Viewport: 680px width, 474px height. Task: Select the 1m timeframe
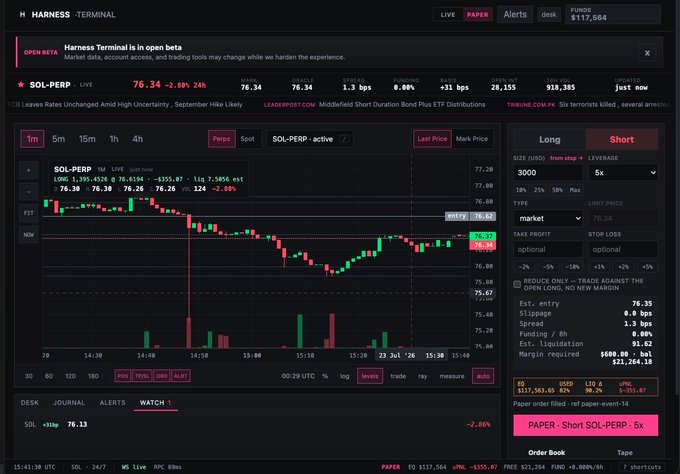pyautogui.click(x=33, y=139)
